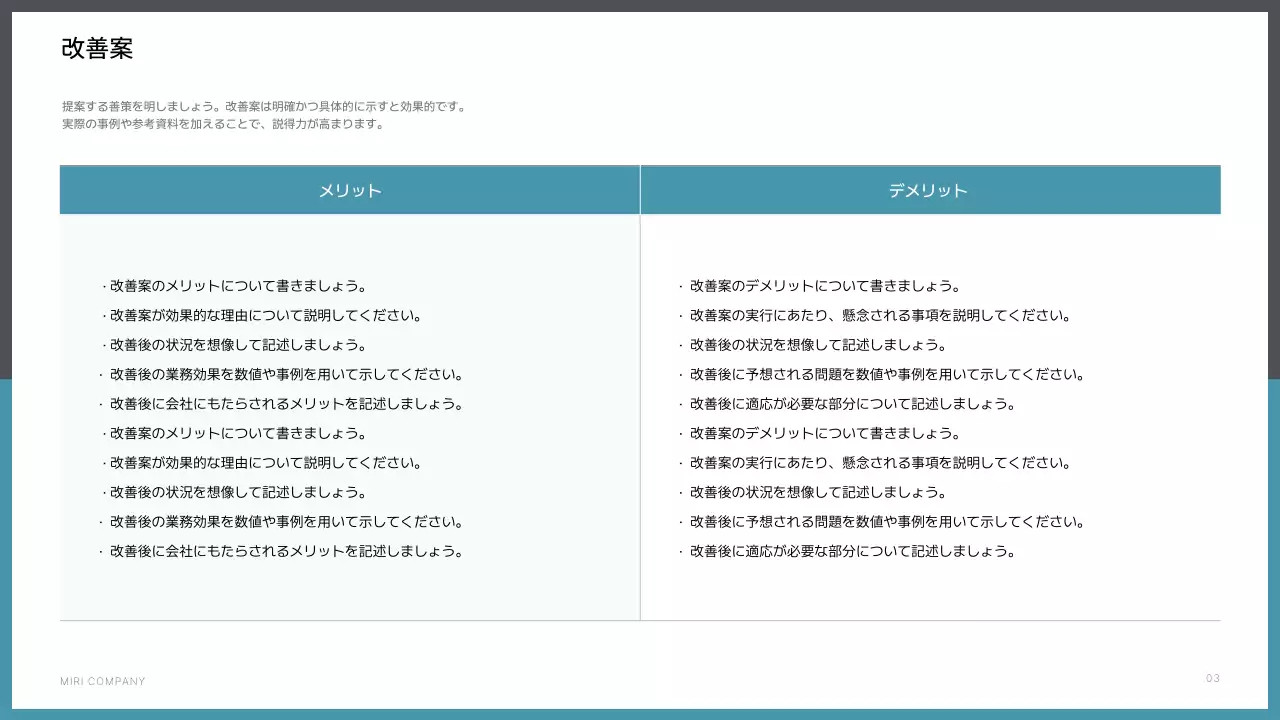Select the デメリット table header

coord(929,189)
